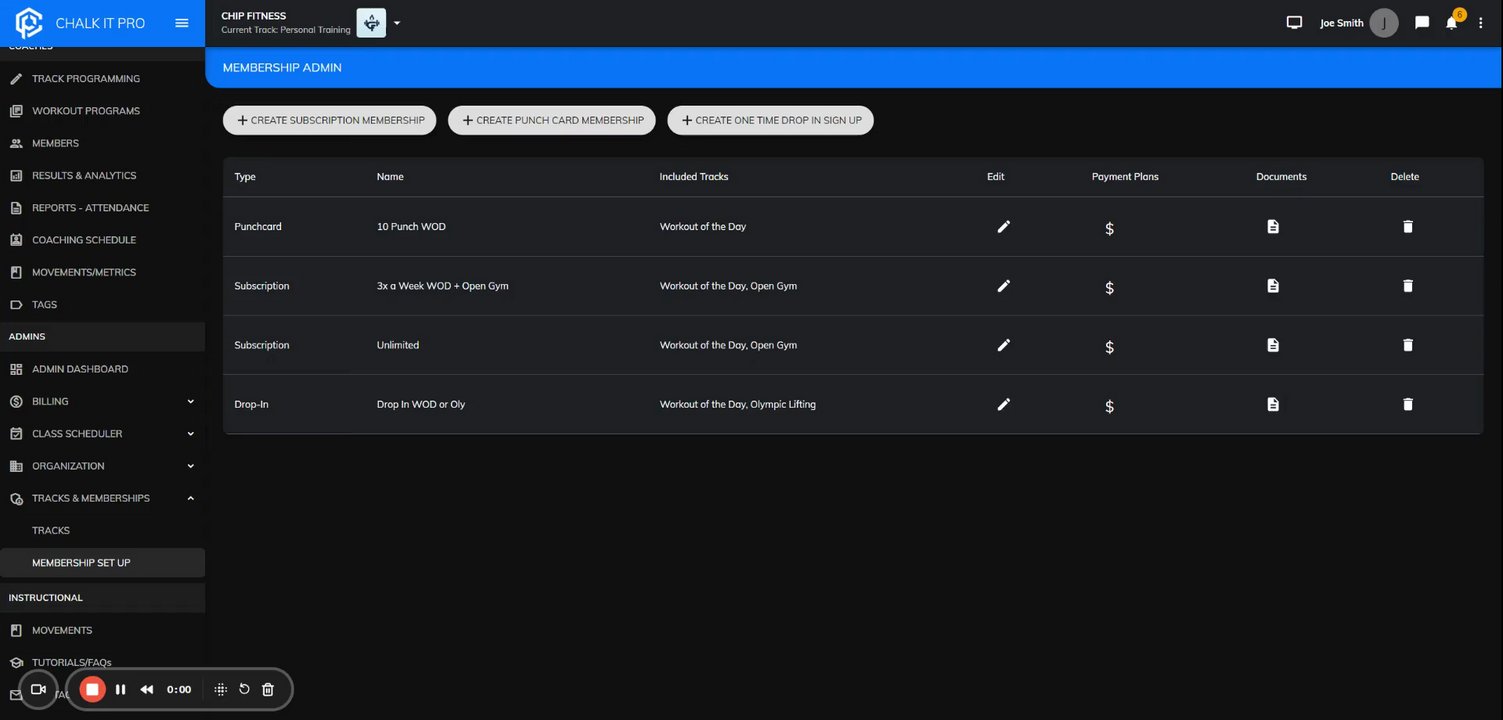Open the recorder effects grid icon

(221, 689)
